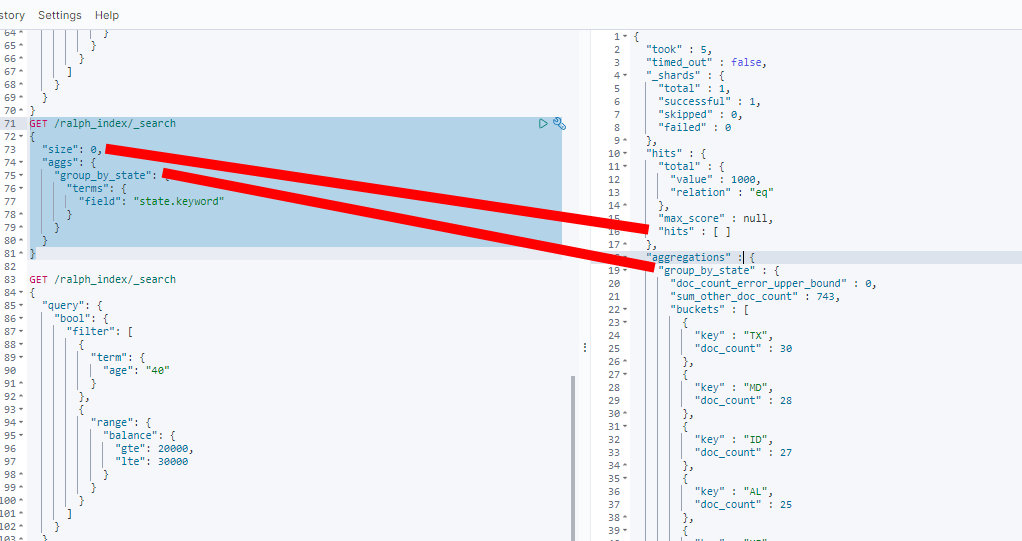The image size is (1022, 541).
Task: Fold the "buckets" array at output line 22
Action: coord(625,310)
